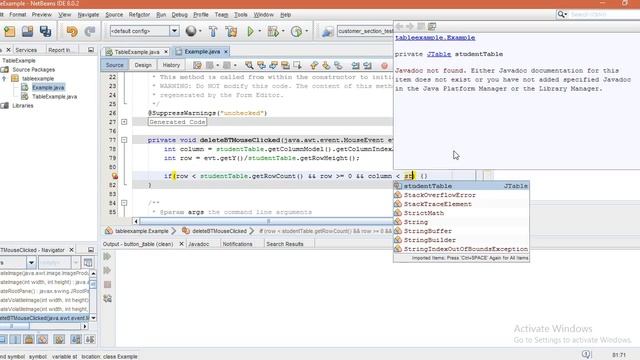Click the globe browser icon in toolbar
The height and width of the screenshot is (360, 640).
point(191,31)
